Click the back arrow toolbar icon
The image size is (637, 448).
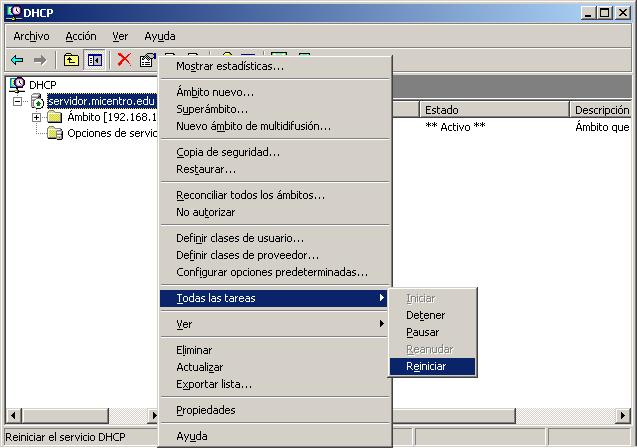[17, 60]
